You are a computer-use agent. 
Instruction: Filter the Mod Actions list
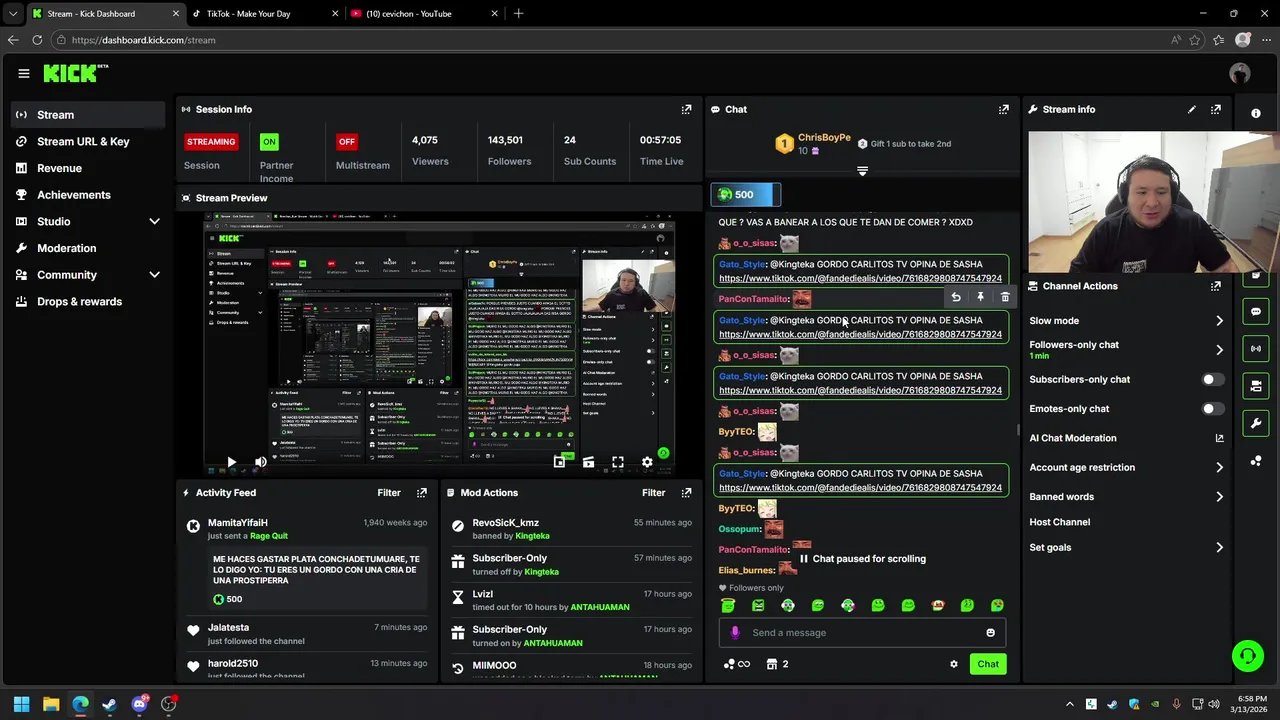tap(653, 493)
